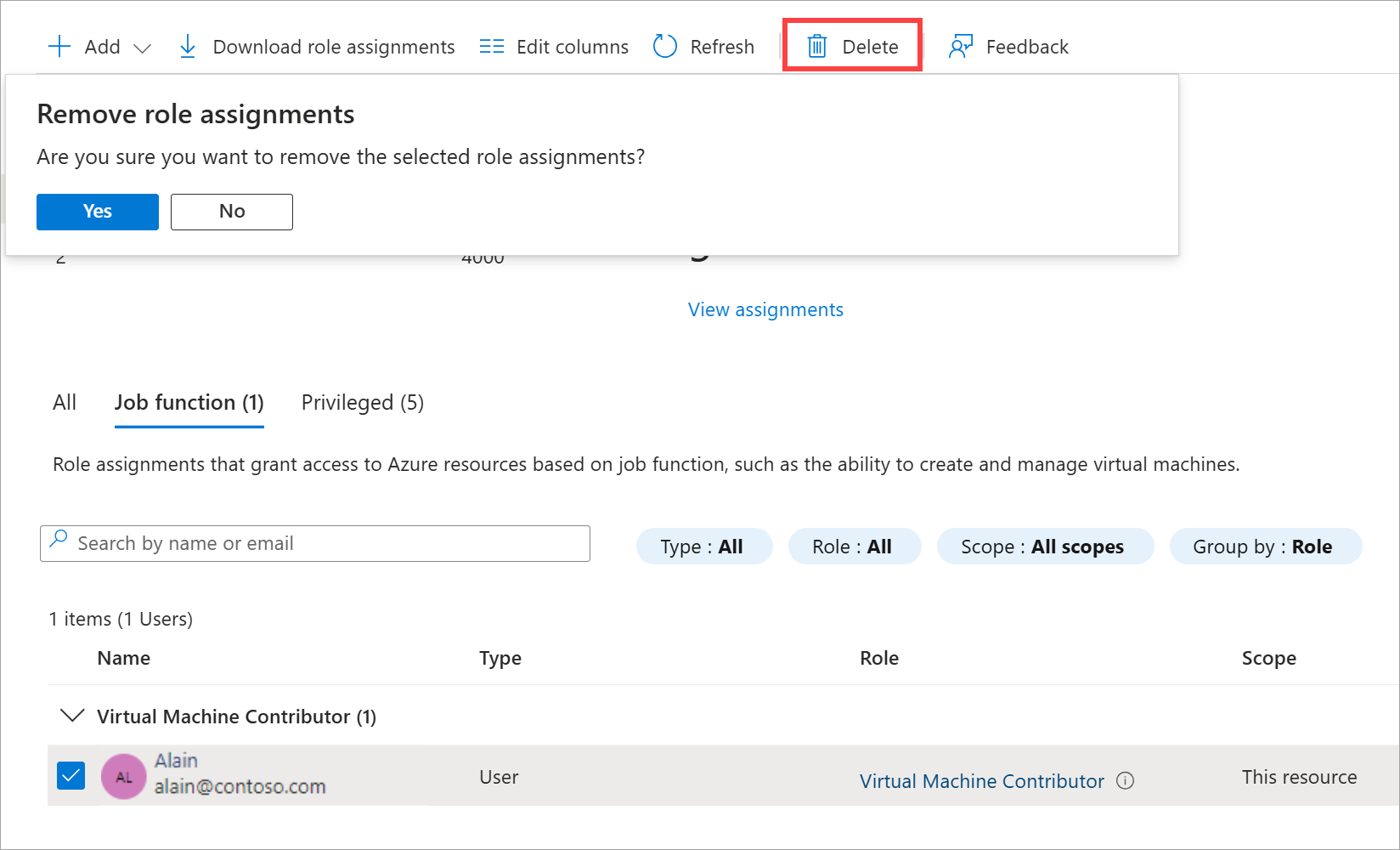1400x850 pixels.
Task: Sort by the Role column header
Action: (x=879, y=658)
